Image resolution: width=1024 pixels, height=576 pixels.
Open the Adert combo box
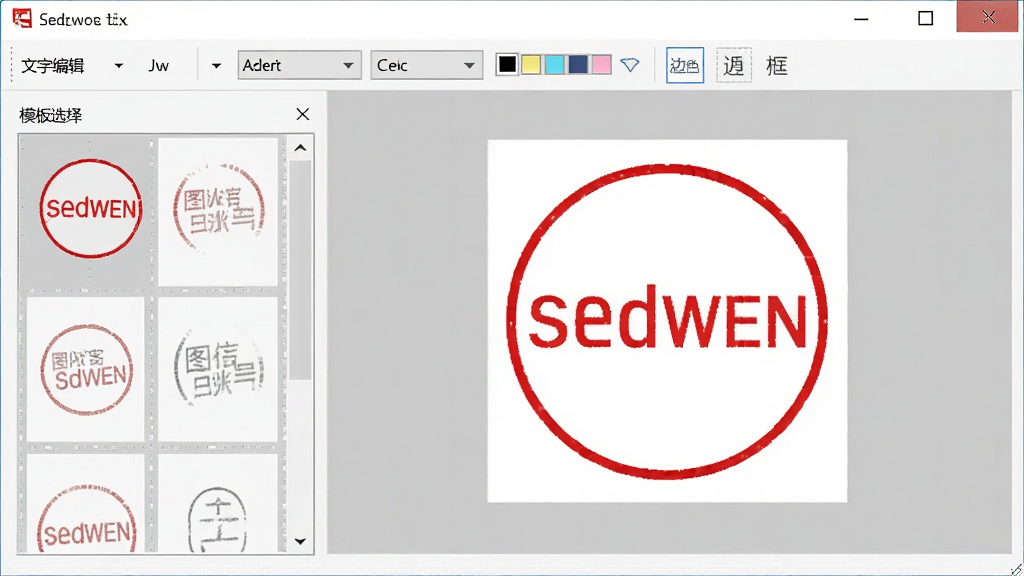tap(299, 65)
